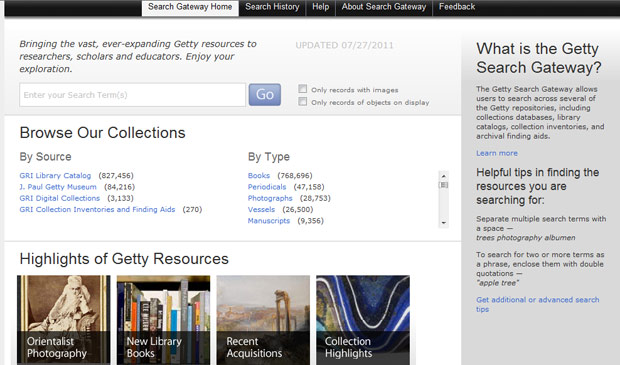Go to About Search Gateway

coord(384,7)
